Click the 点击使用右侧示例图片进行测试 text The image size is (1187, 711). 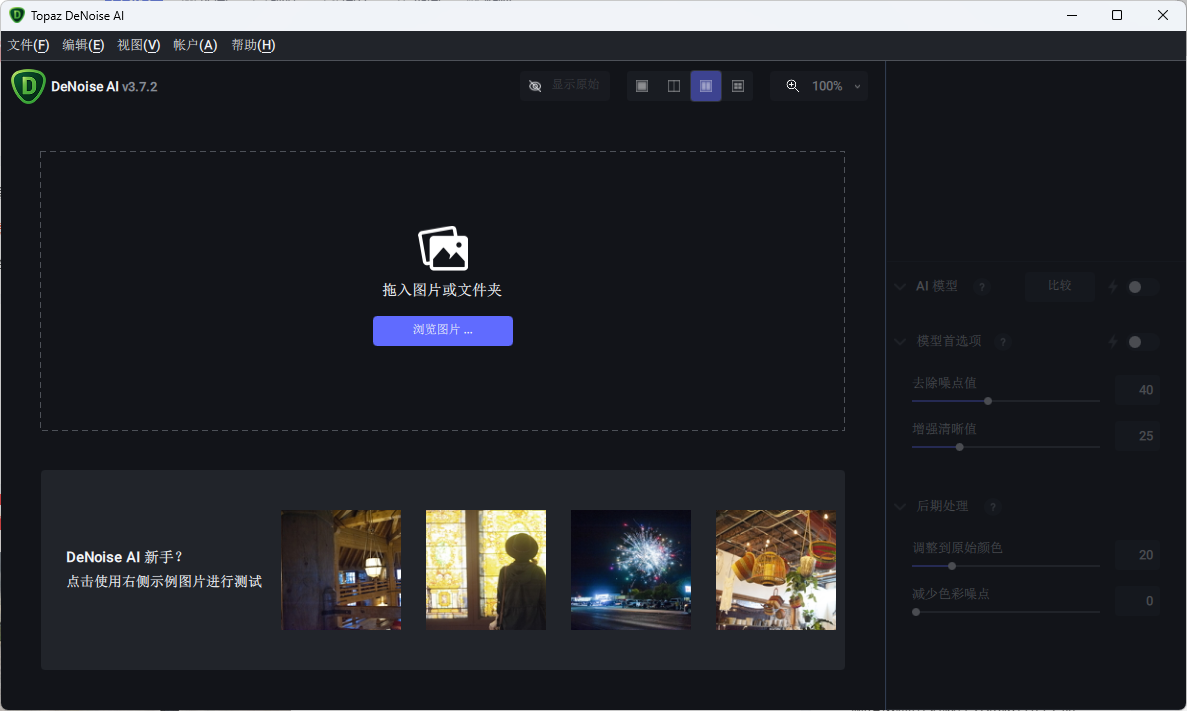point(164,582)
